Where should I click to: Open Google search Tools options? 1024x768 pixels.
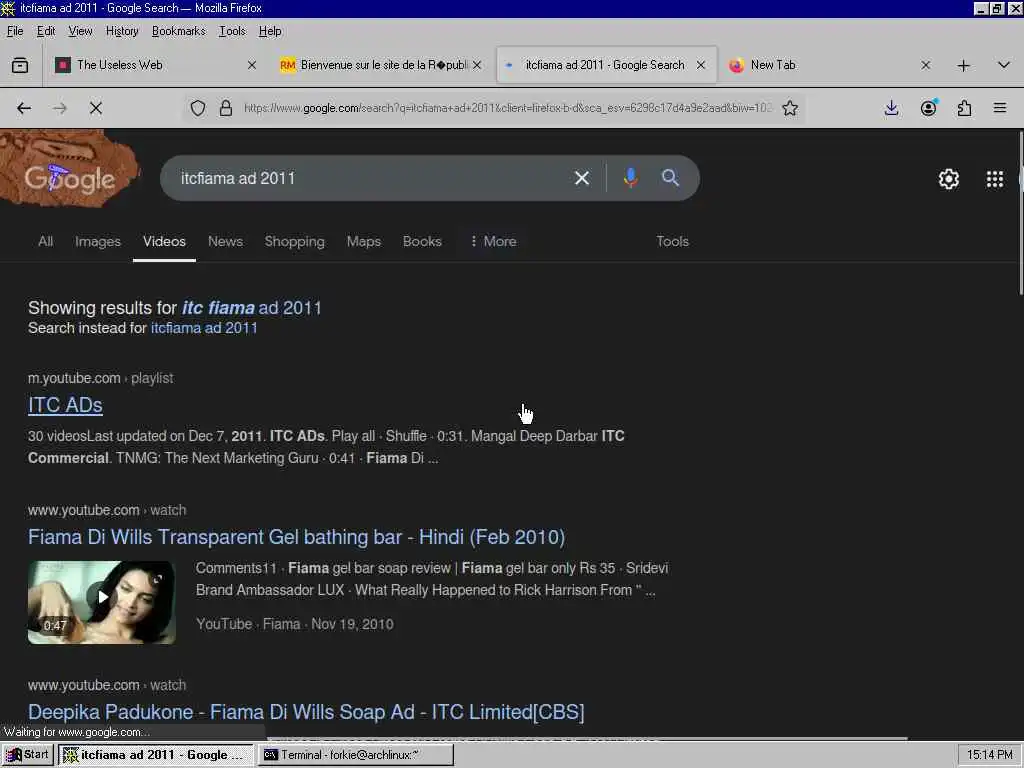673,242
